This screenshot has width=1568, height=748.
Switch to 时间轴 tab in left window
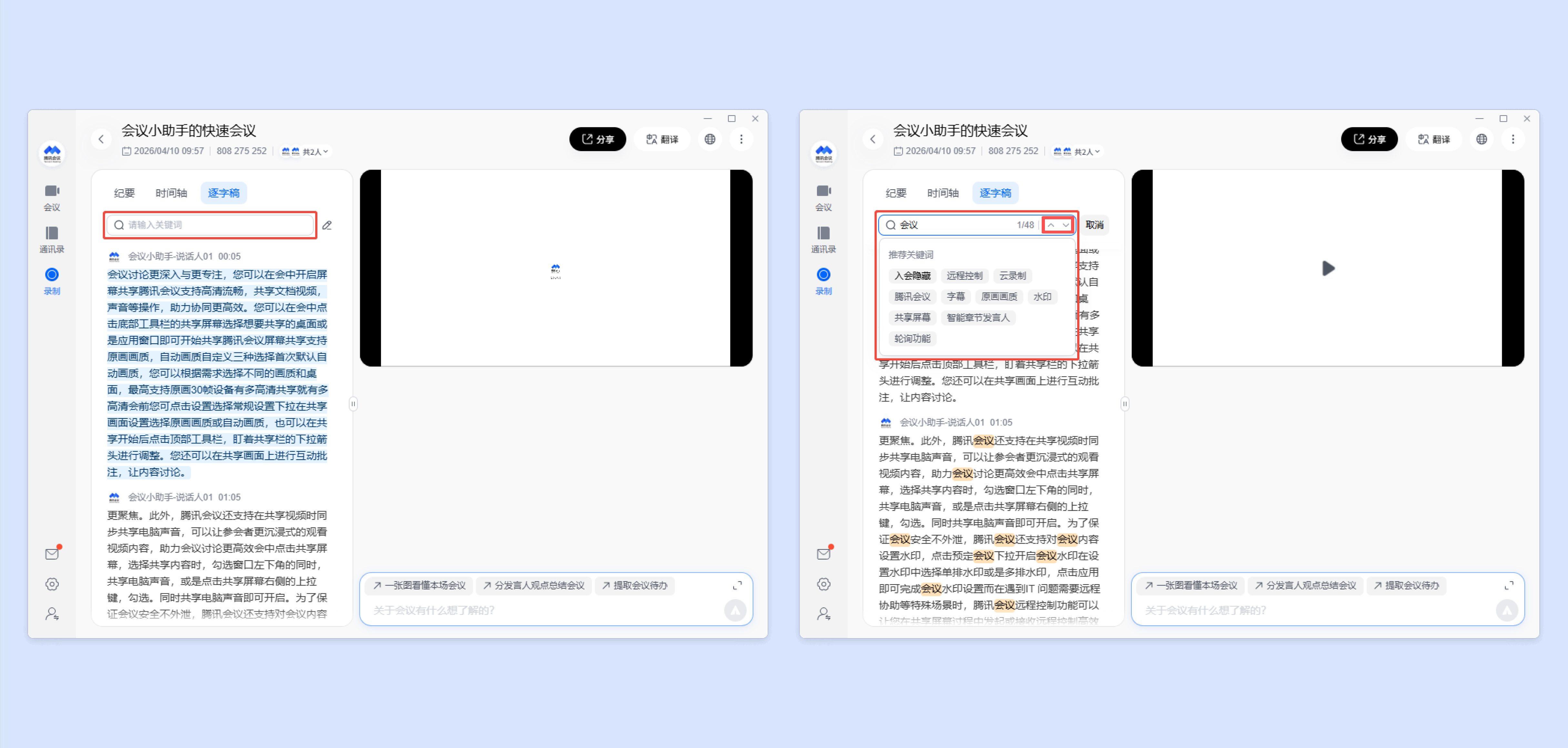[x=171, y=193]
